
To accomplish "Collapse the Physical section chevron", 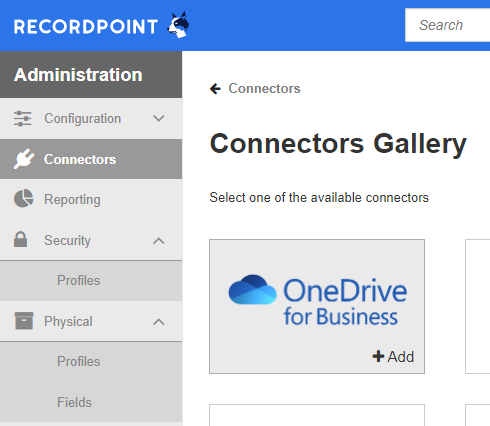I will (159, 322).
